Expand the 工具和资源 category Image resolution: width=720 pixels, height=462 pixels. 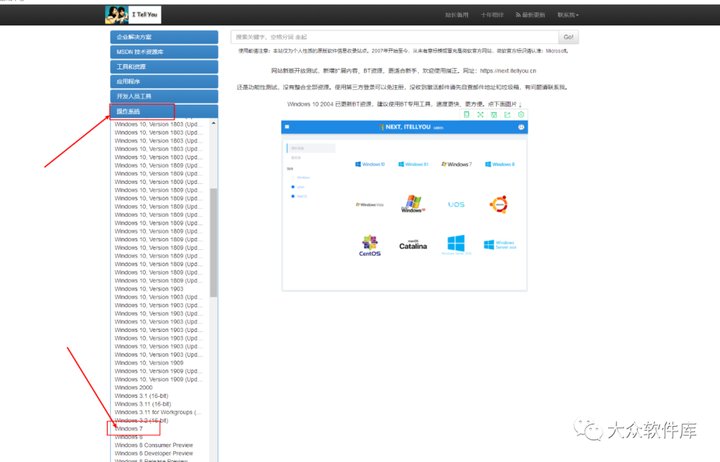[x=164, y=67]
